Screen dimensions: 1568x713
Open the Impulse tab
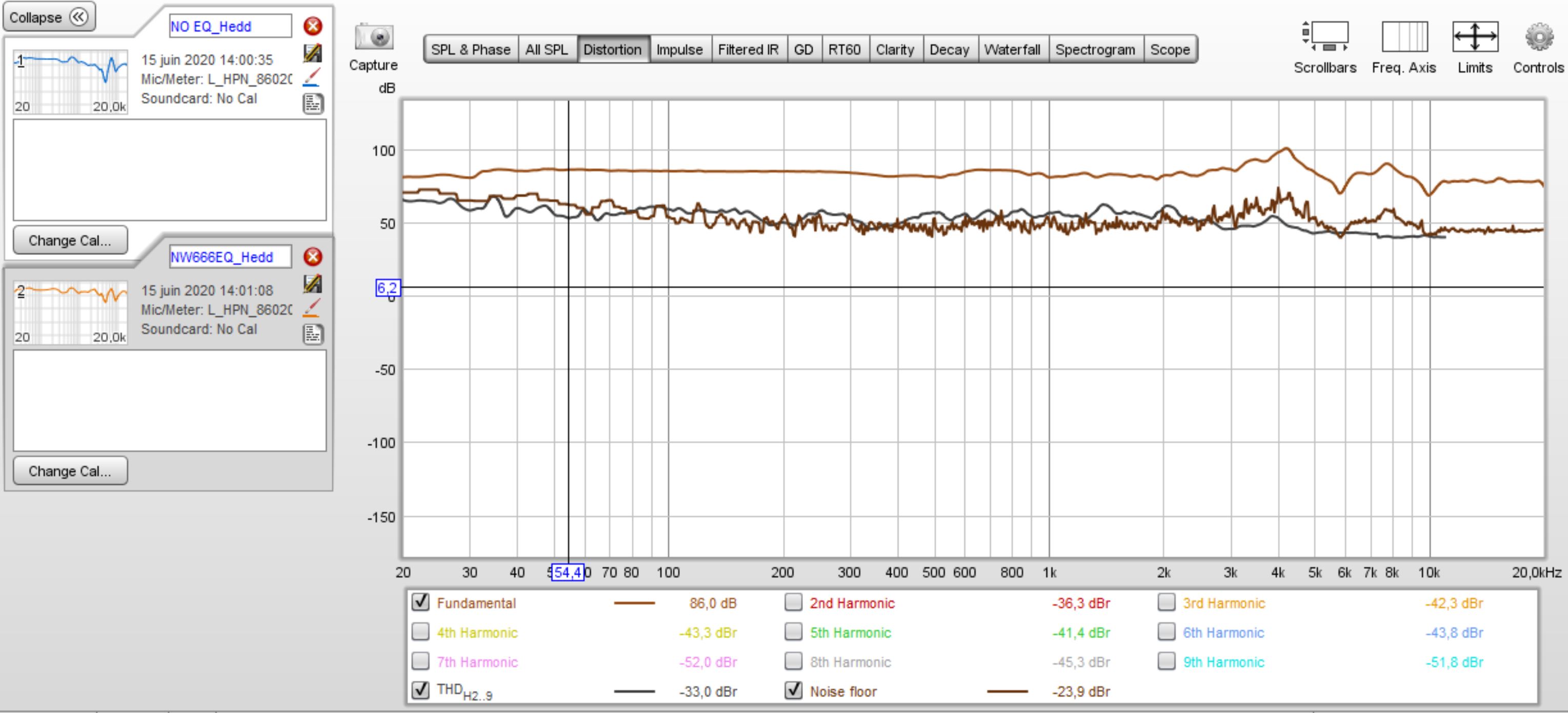(x=679, y=49)
